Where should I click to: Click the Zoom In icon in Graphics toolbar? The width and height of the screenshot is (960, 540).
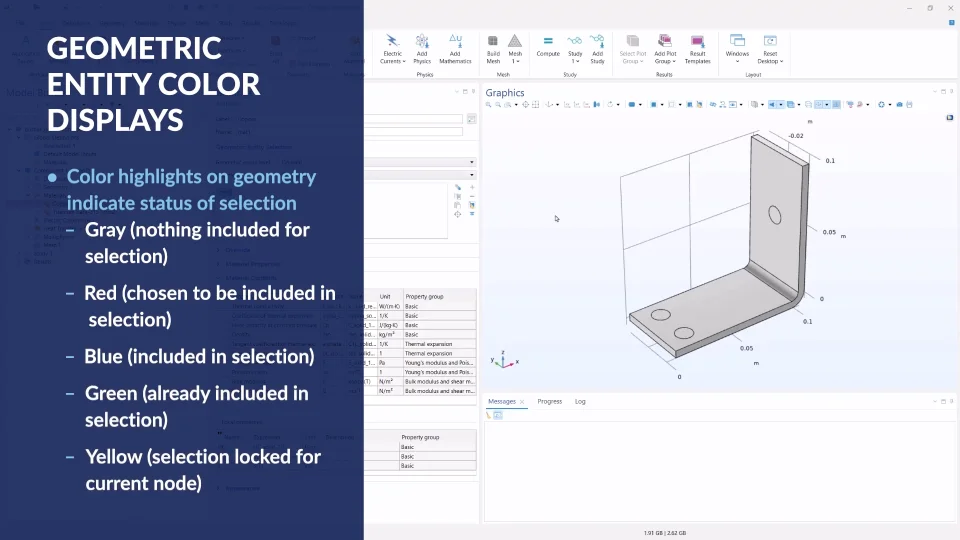point(488,105)
